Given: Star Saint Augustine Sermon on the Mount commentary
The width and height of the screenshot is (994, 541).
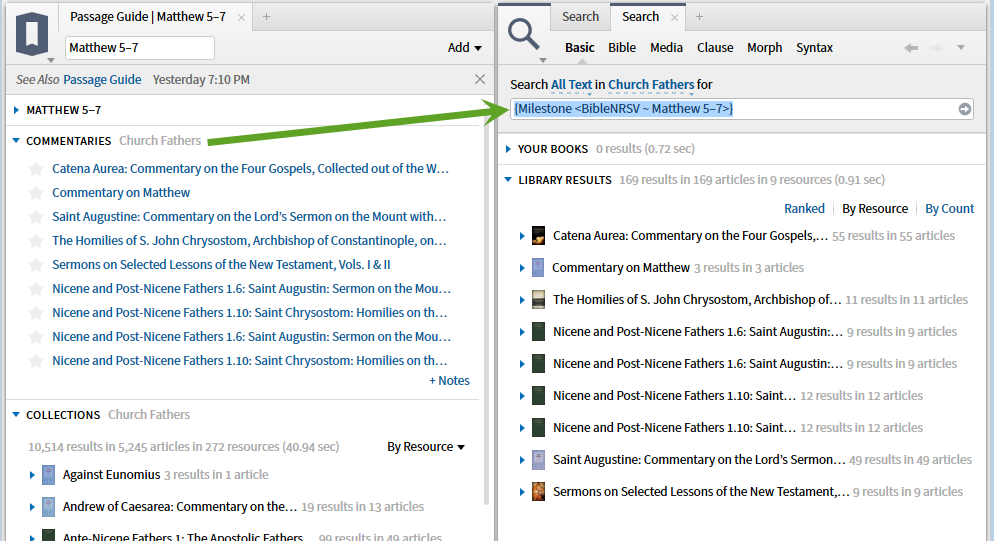Looking at the screenshot, I should [x=36, y=217].
